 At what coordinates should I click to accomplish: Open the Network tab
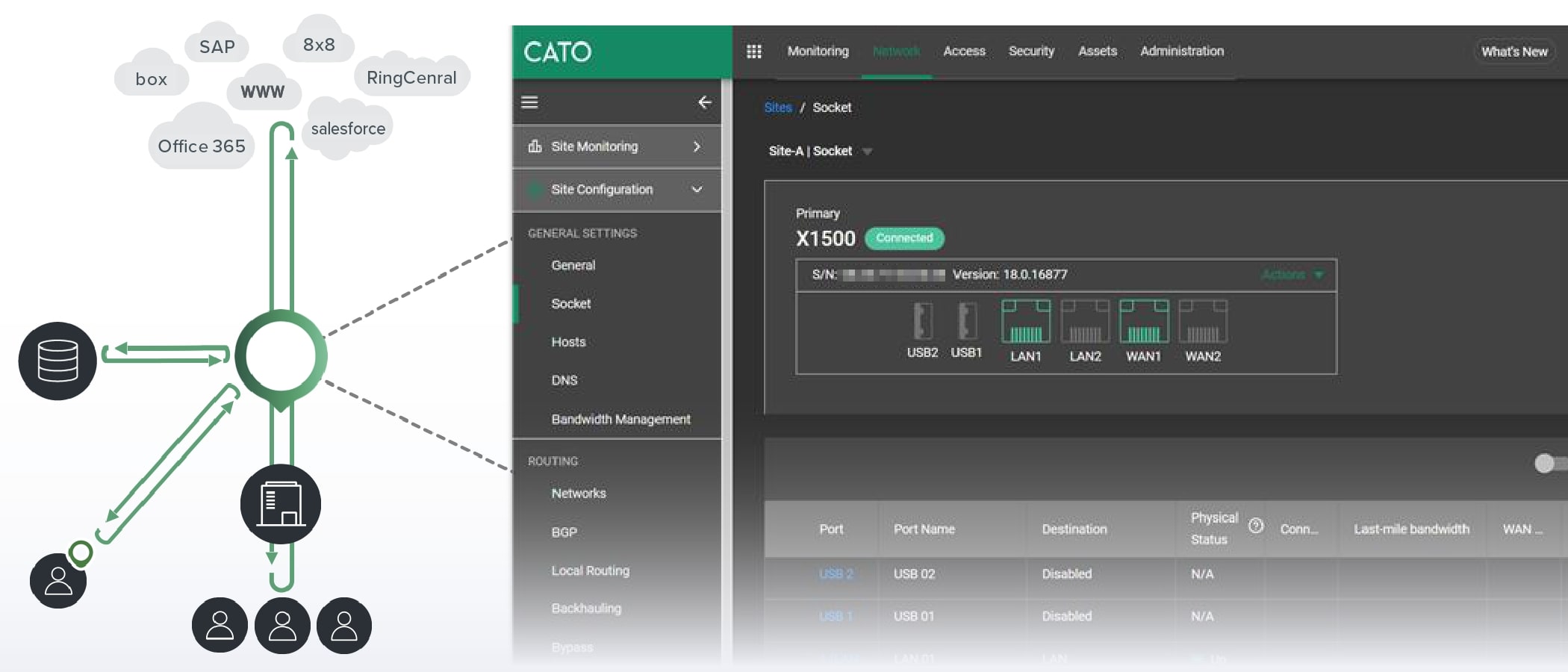(896, 51)
